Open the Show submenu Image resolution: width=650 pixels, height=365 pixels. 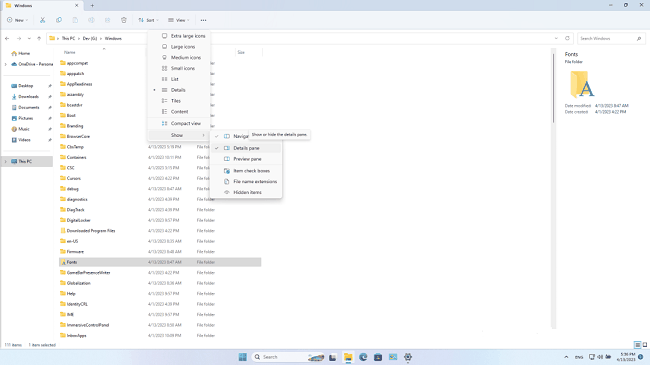point(179,135)
